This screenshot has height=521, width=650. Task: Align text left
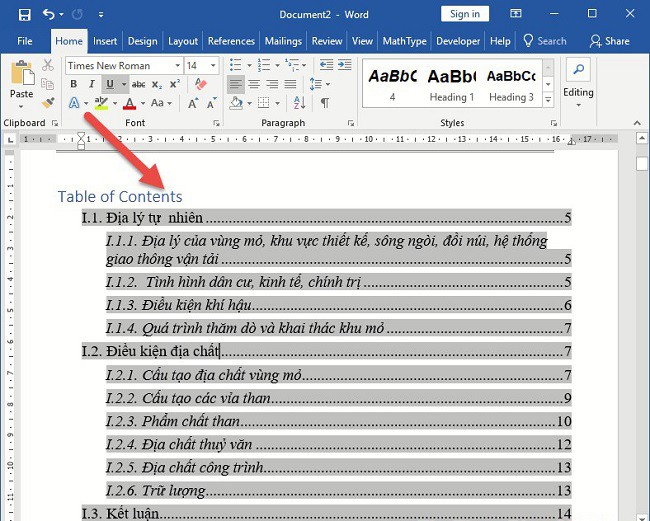(235, 85)
